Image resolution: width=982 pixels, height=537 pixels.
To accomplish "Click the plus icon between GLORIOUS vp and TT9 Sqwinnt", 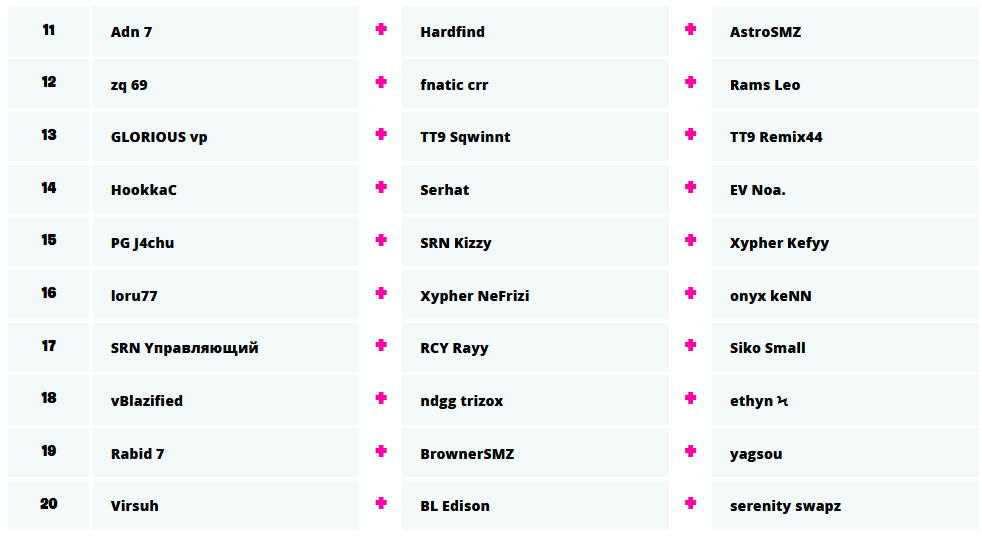I will (x=381, y=135).
